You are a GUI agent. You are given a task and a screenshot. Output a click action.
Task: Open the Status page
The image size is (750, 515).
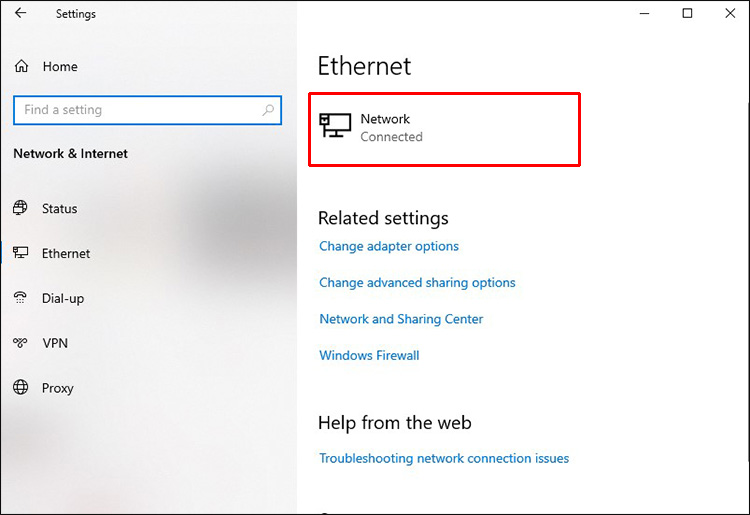[x=59, y=209]
